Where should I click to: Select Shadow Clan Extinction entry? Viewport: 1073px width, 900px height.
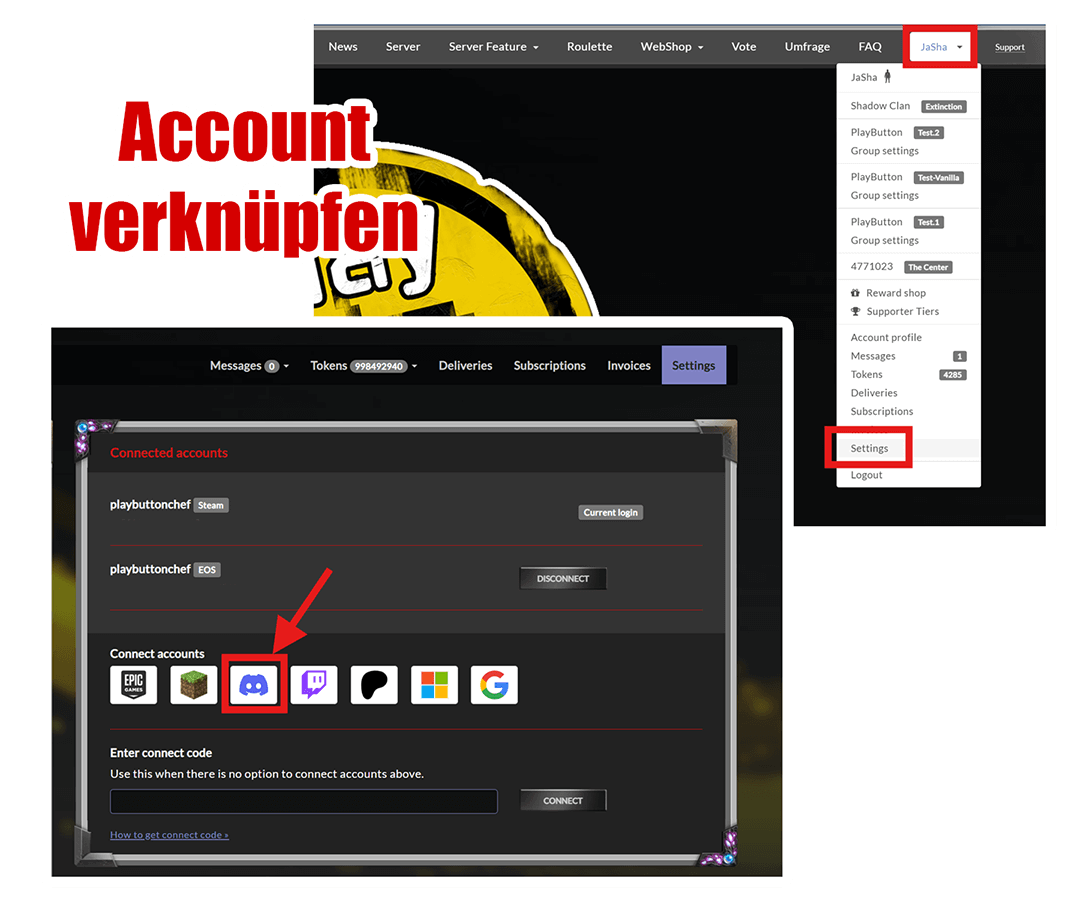point(908,106)
